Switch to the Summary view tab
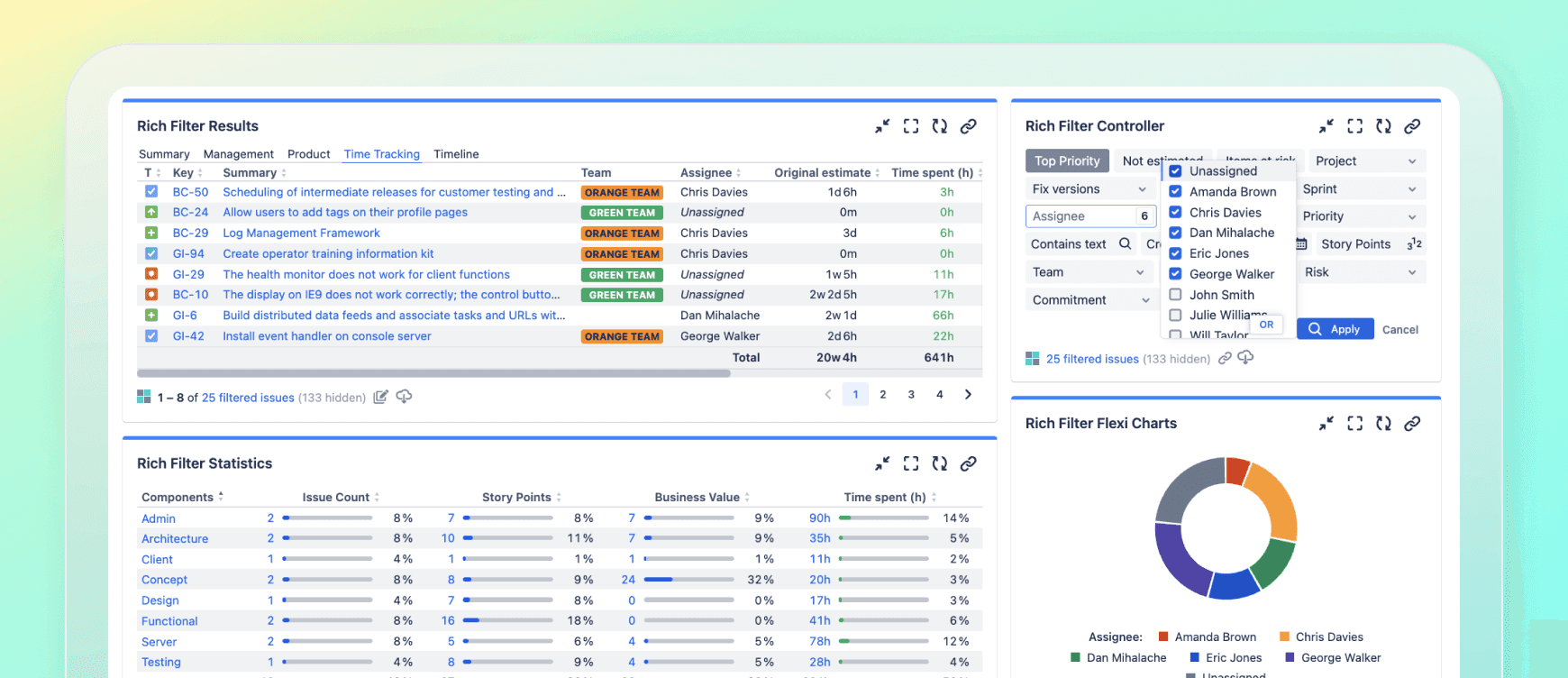1568x678 pixels. [164, 154]
